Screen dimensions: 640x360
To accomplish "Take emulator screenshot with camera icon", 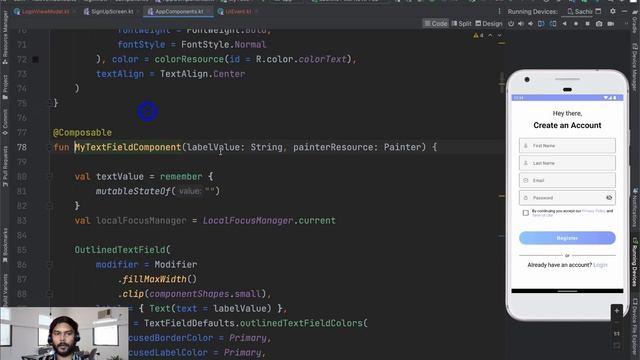I will [x=599, y=24].
